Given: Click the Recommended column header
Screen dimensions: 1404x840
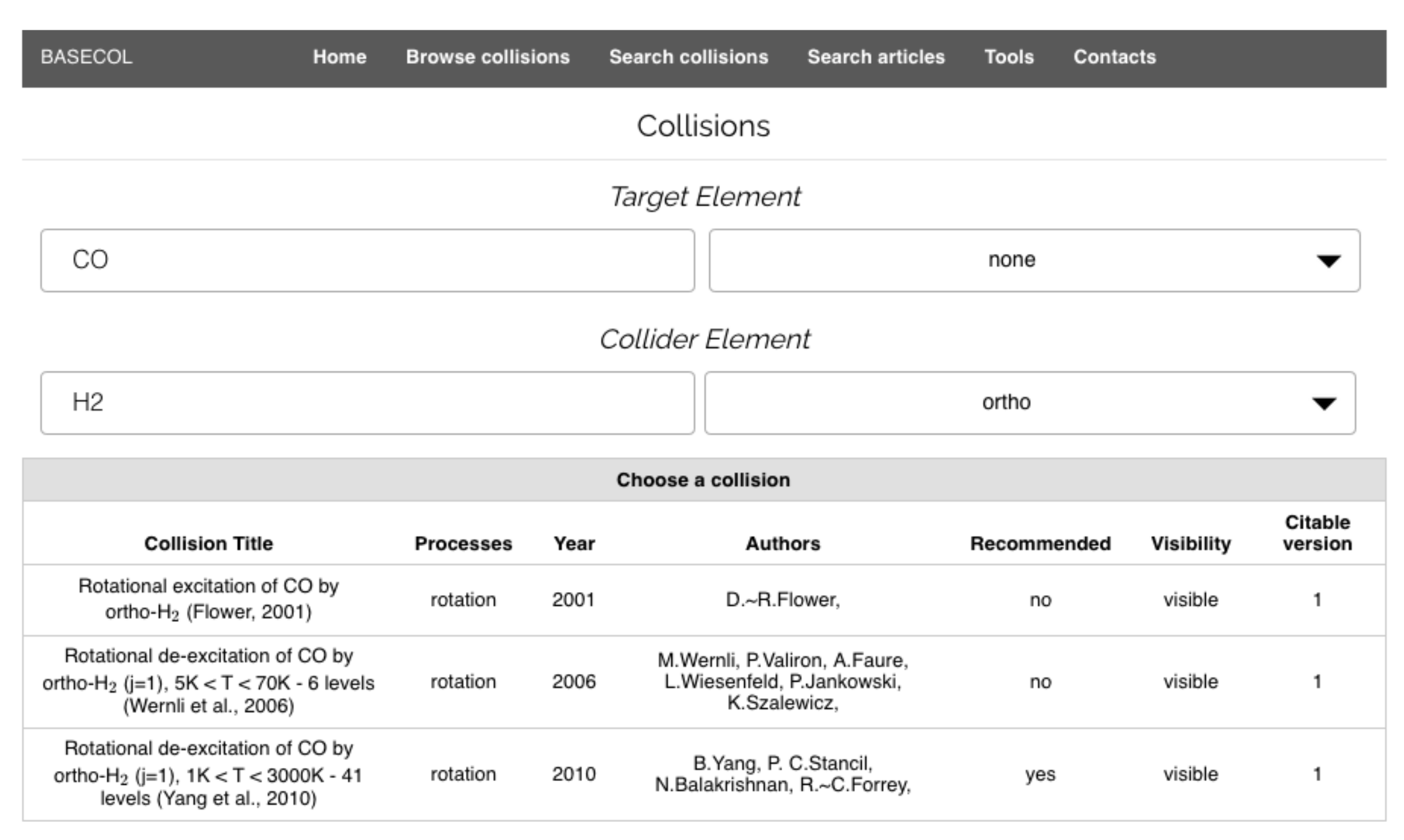Looking at the screenshot, I should [x=1040, y=544].
